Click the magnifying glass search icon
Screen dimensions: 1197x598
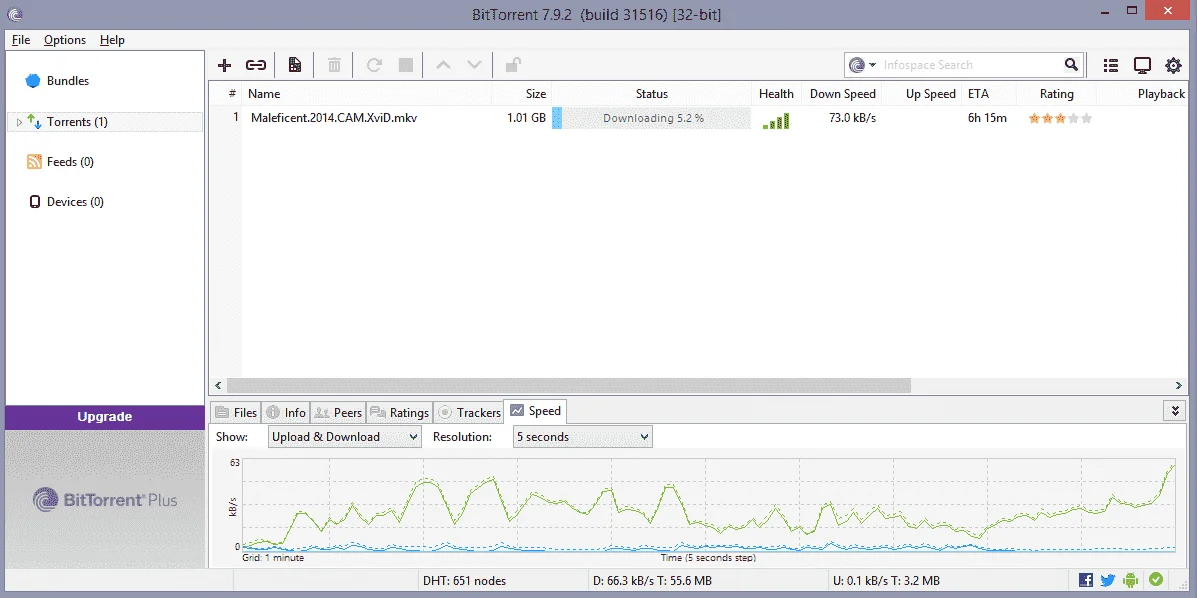(x=1072, y=65)
